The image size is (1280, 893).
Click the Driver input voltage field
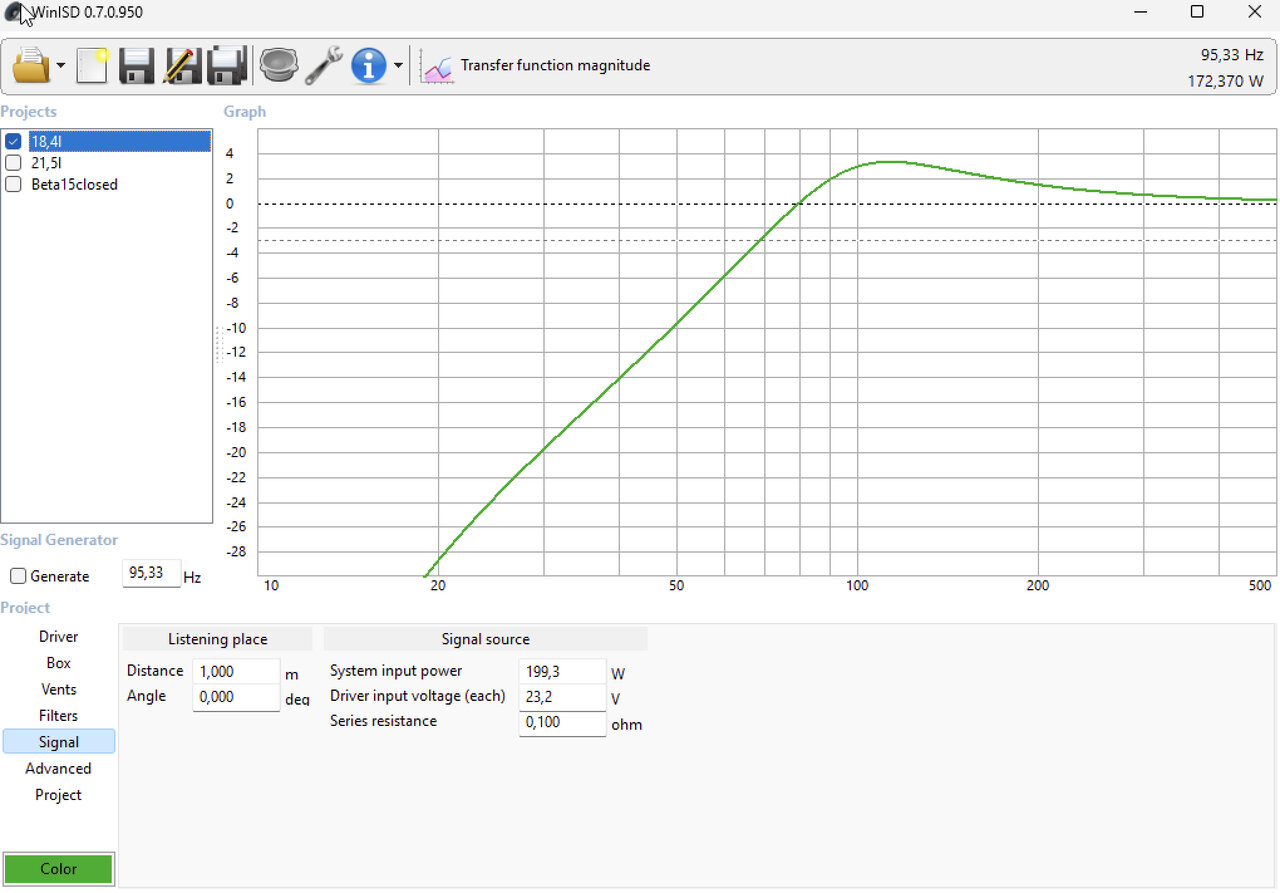point(563,697)
